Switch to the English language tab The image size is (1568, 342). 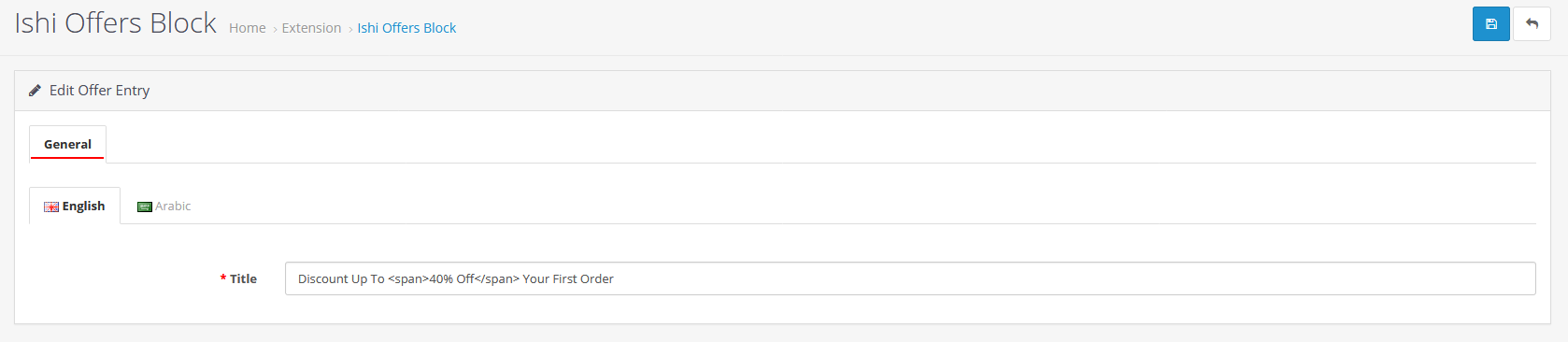point(75,206)
